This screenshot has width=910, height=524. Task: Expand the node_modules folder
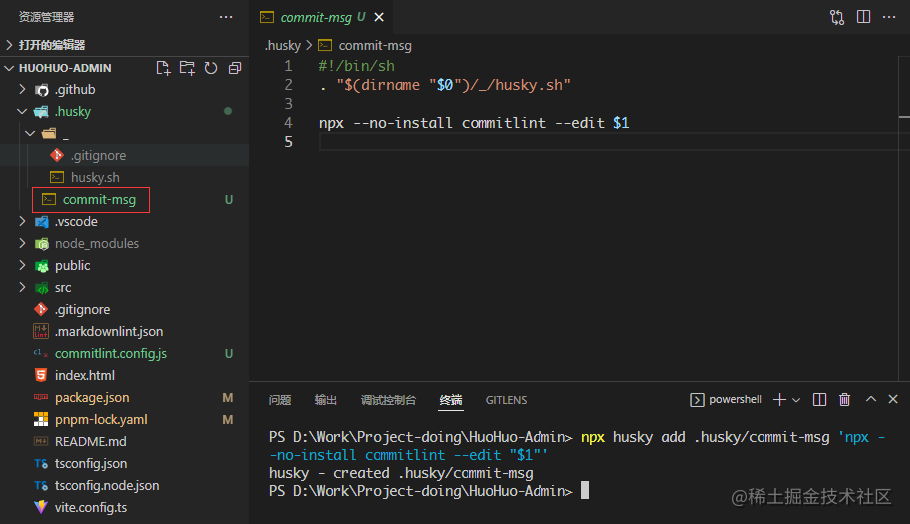124,244
